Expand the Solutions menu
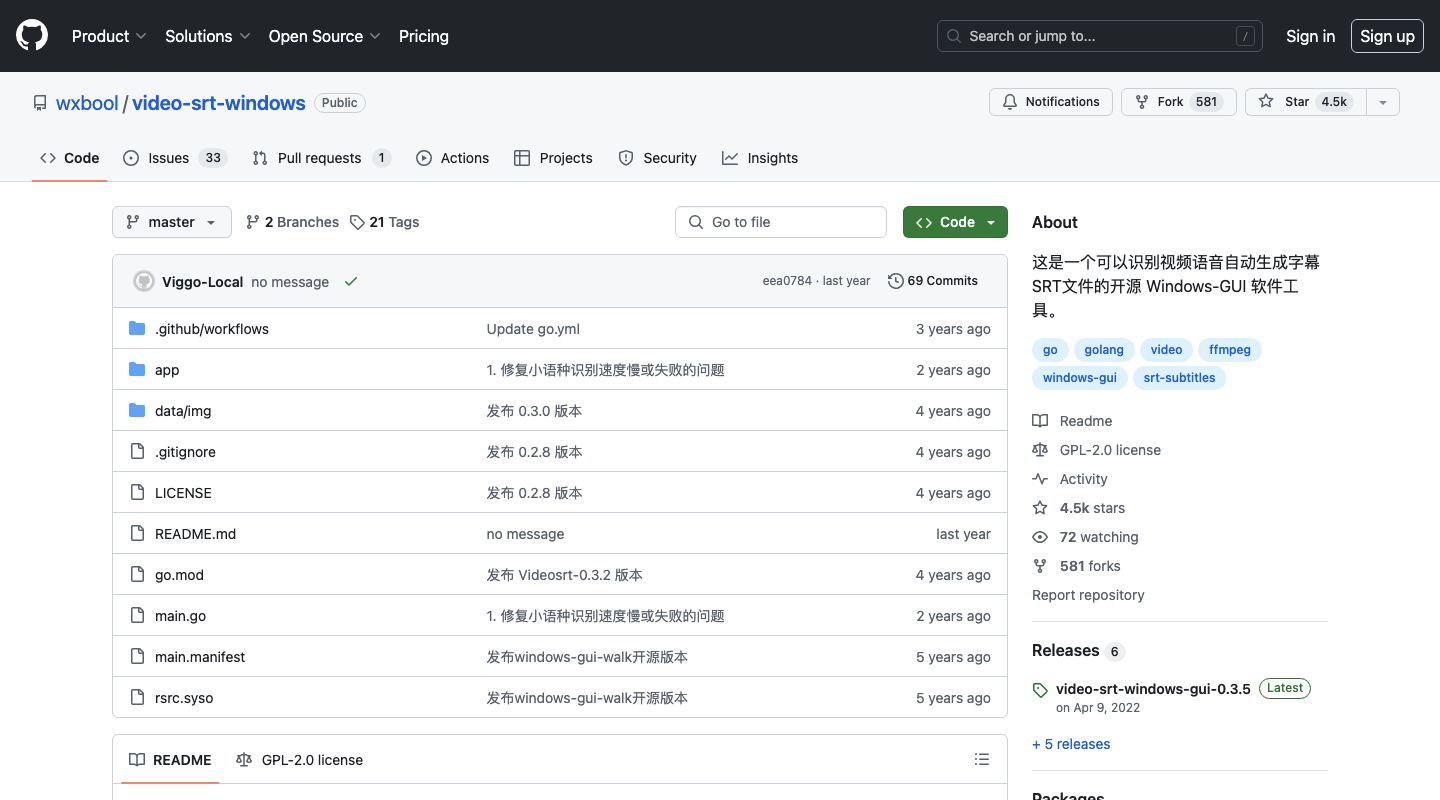Viewport: 1440px width, 800px height. [x=208, y=36]
